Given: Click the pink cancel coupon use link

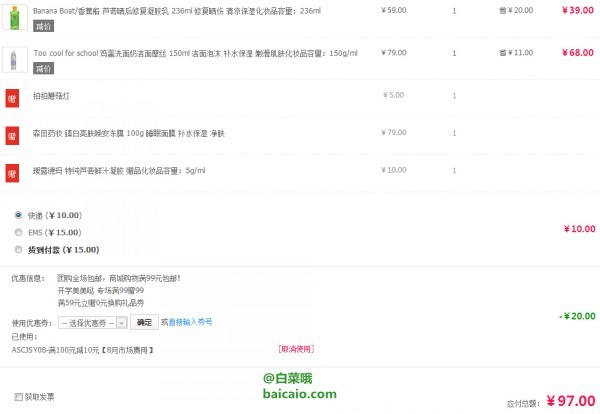Looking at the screenshot, I should coord(296,349).
